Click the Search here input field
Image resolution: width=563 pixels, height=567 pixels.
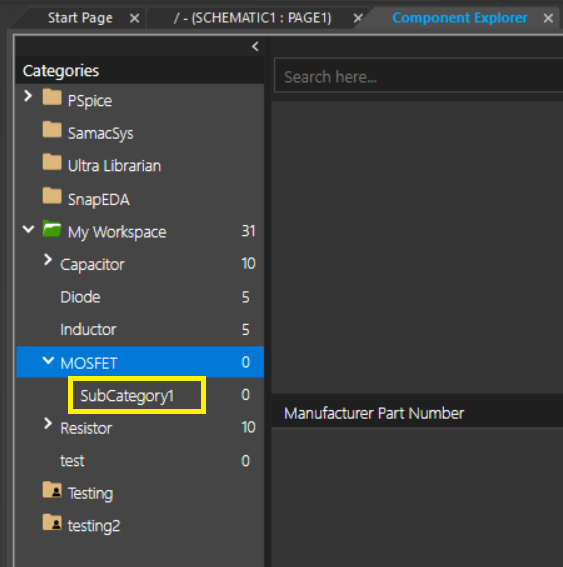tap(418, 75)
